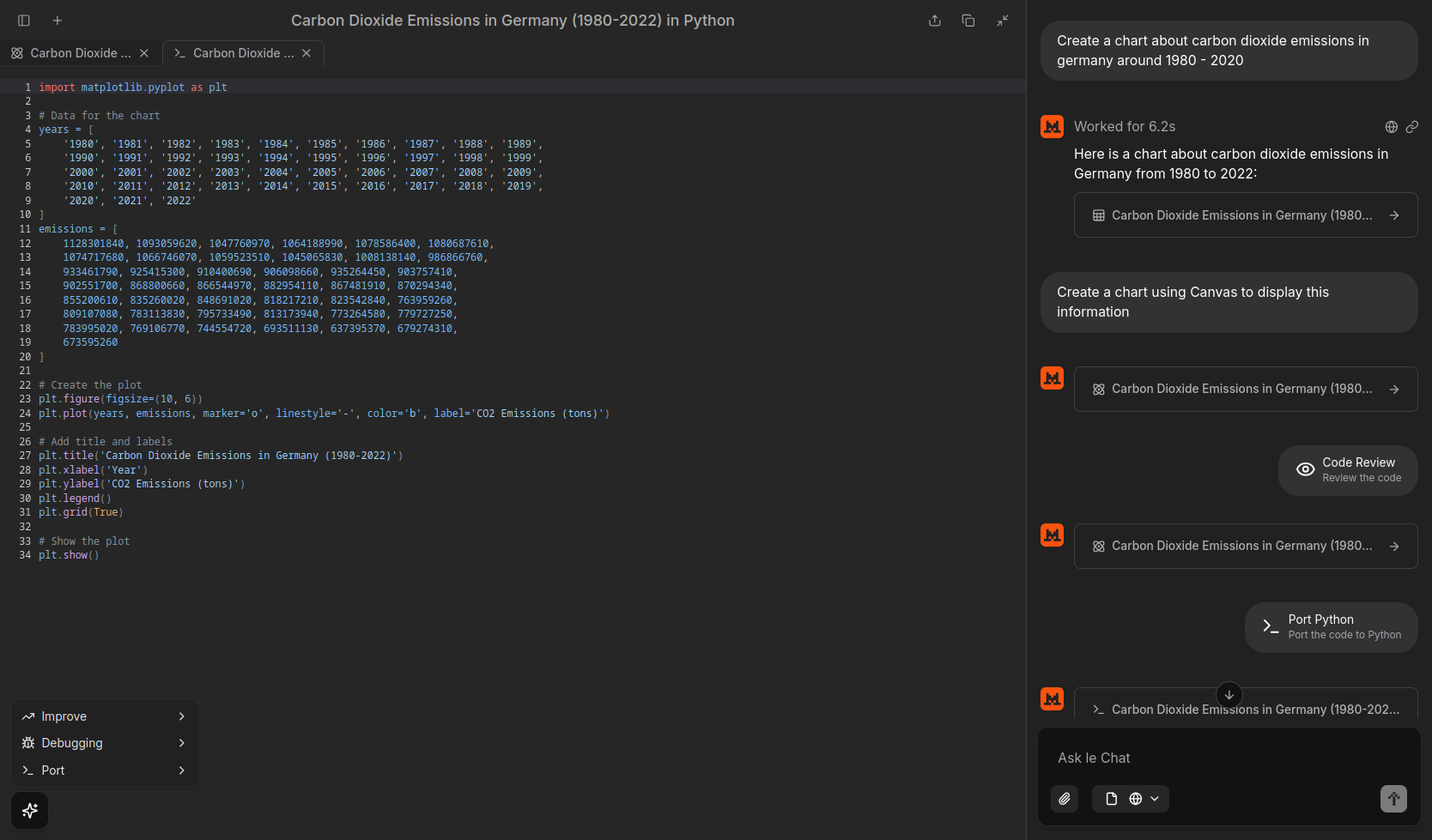Click value 673595260 in code
This screenshot has height=840, width=1432.
pos(90,342)
